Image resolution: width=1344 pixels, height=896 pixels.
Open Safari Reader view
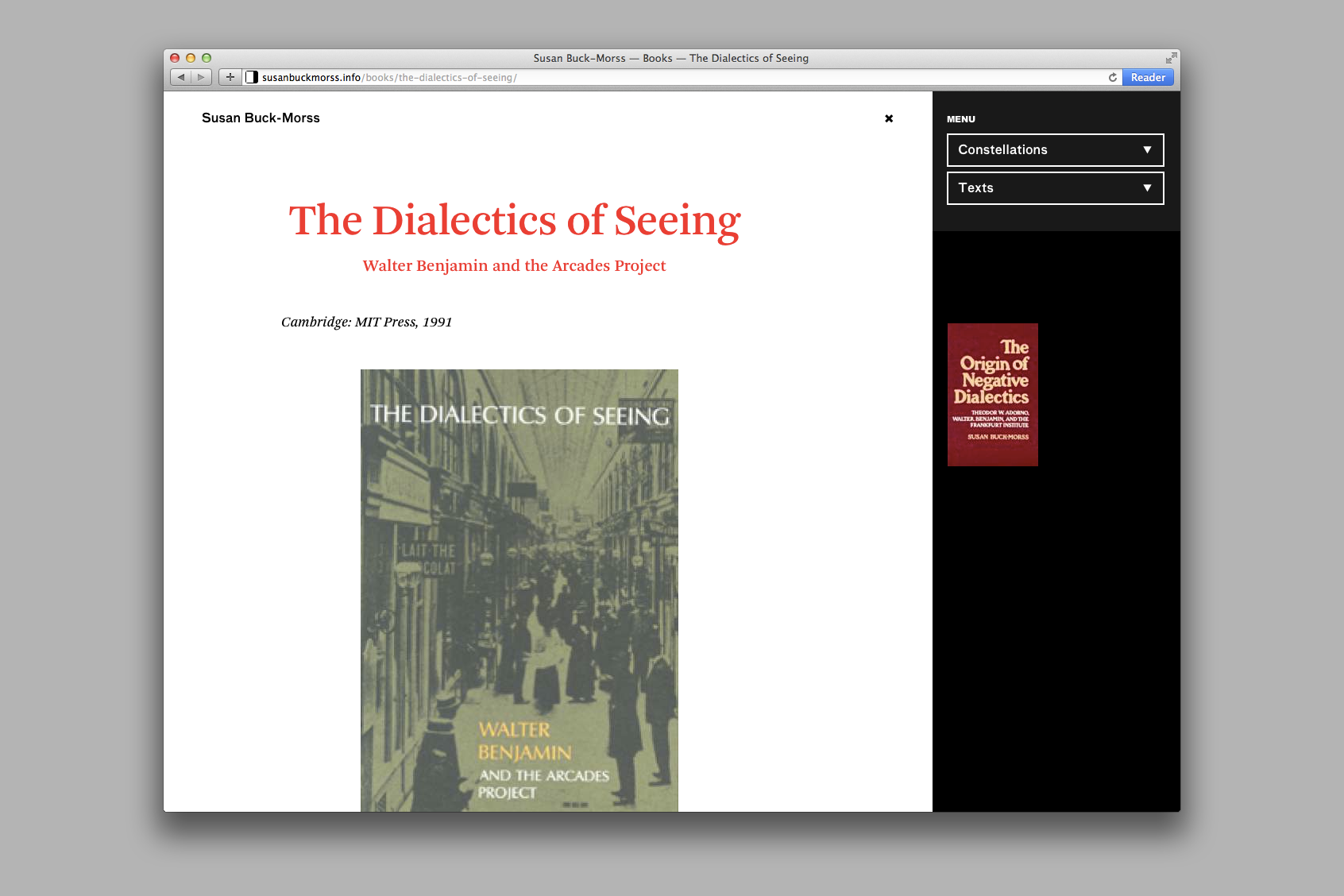pyautogui.click(x=1148, y=77)
